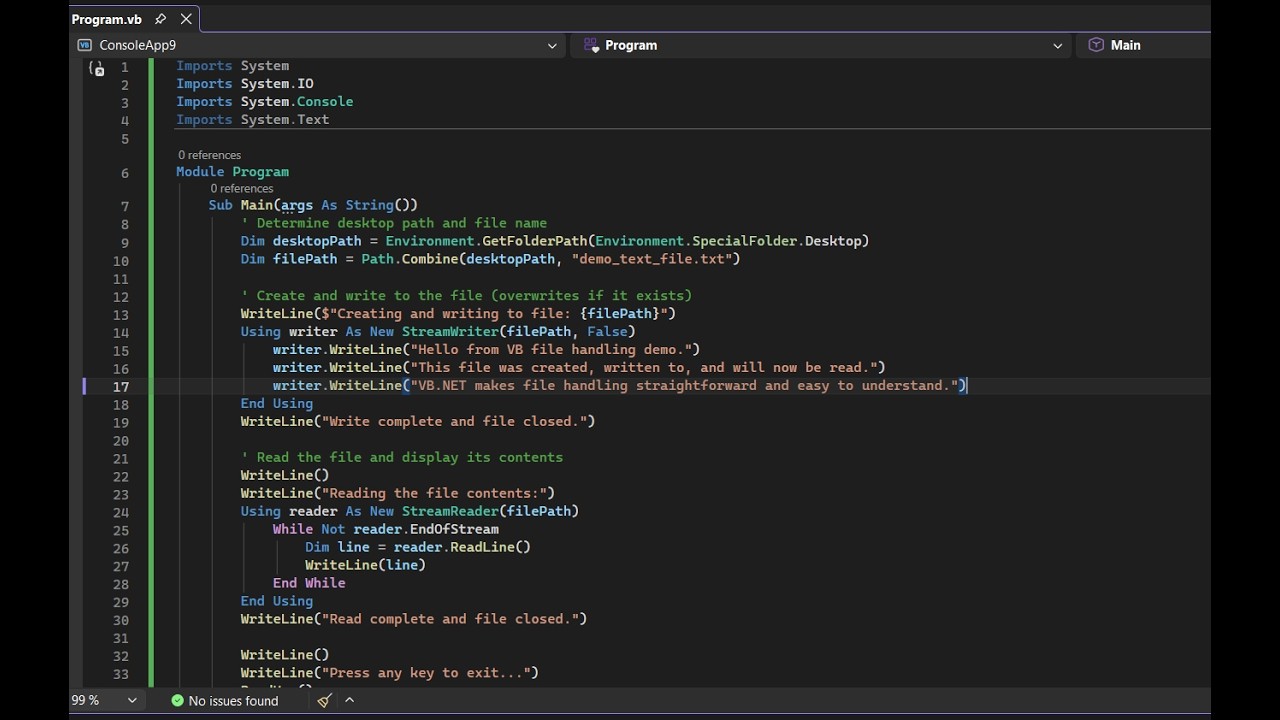1280x720 pixels.
Task: Click line number 17 in the gutter
Action: point(121,387)
